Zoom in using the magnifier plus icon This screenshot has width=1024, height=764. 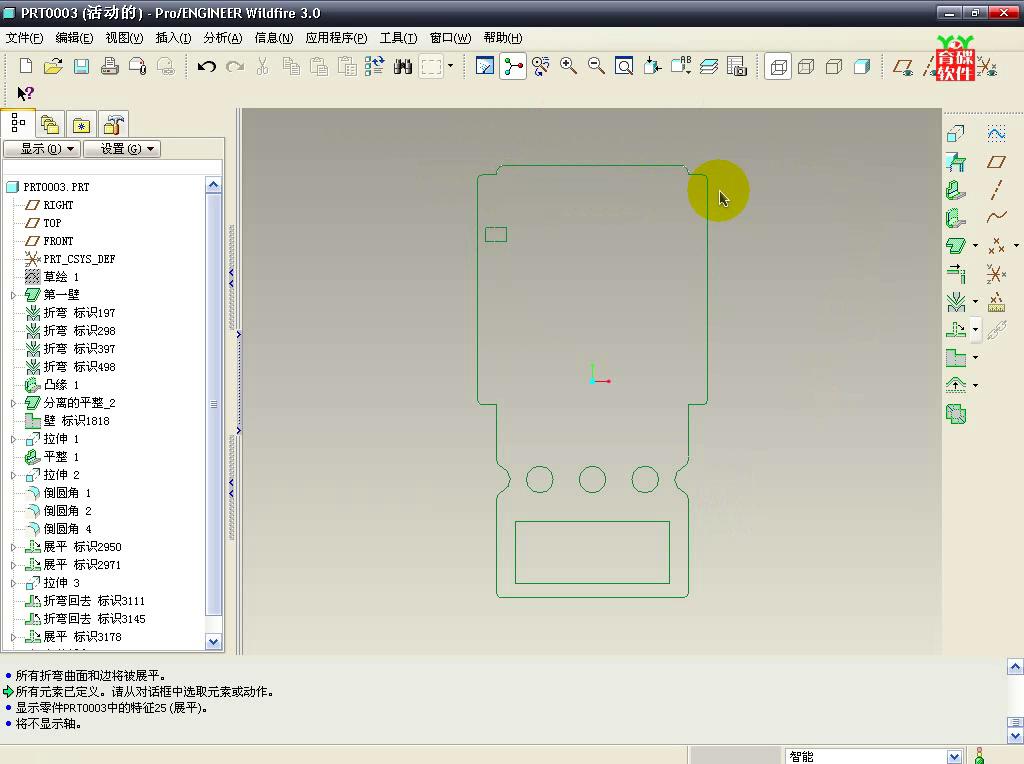[x=568, y=66]
